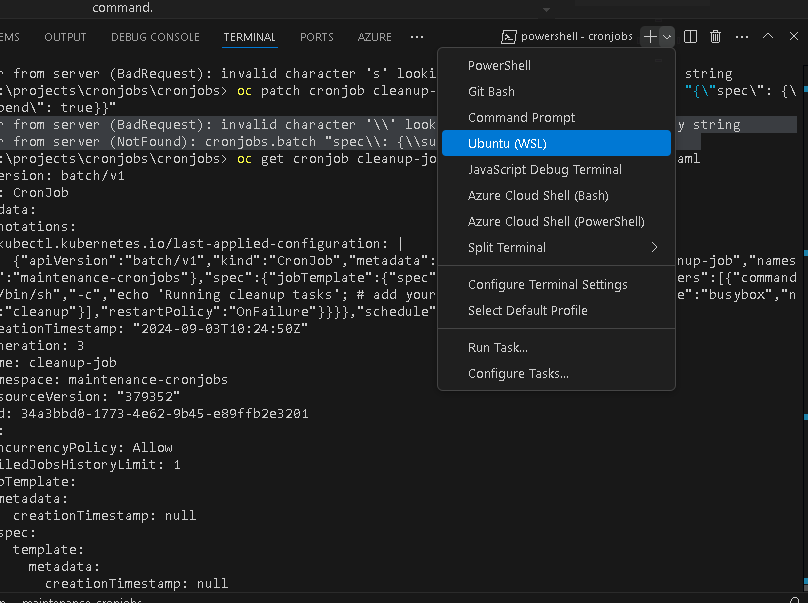Switch to the DEBUG CONSOLE tab
This screenshot has height=603, width=808.
click(x=155, y=37)
